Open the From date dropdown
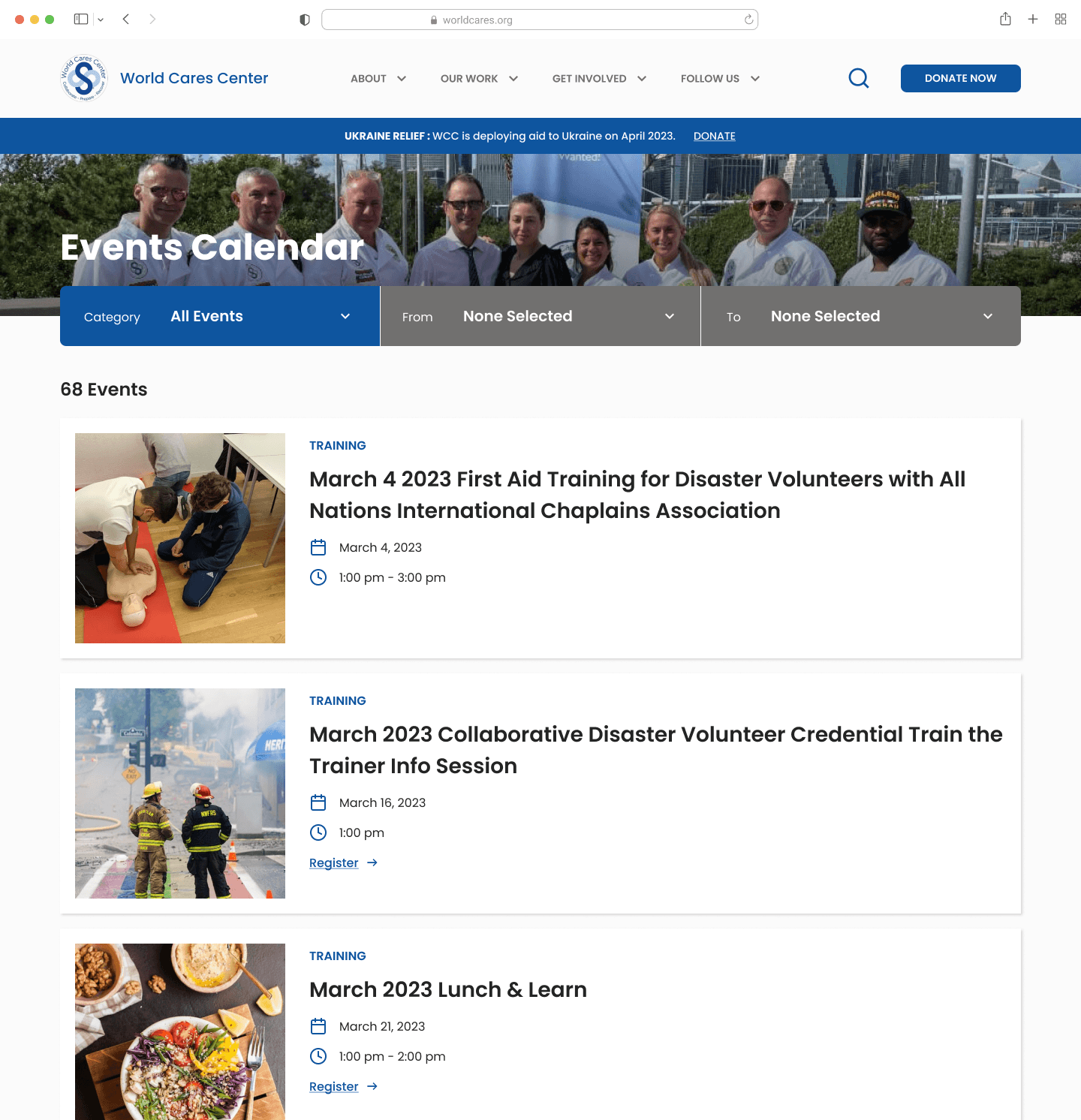This screenshot has width=1081, height=1120. [x=540, y=316]
